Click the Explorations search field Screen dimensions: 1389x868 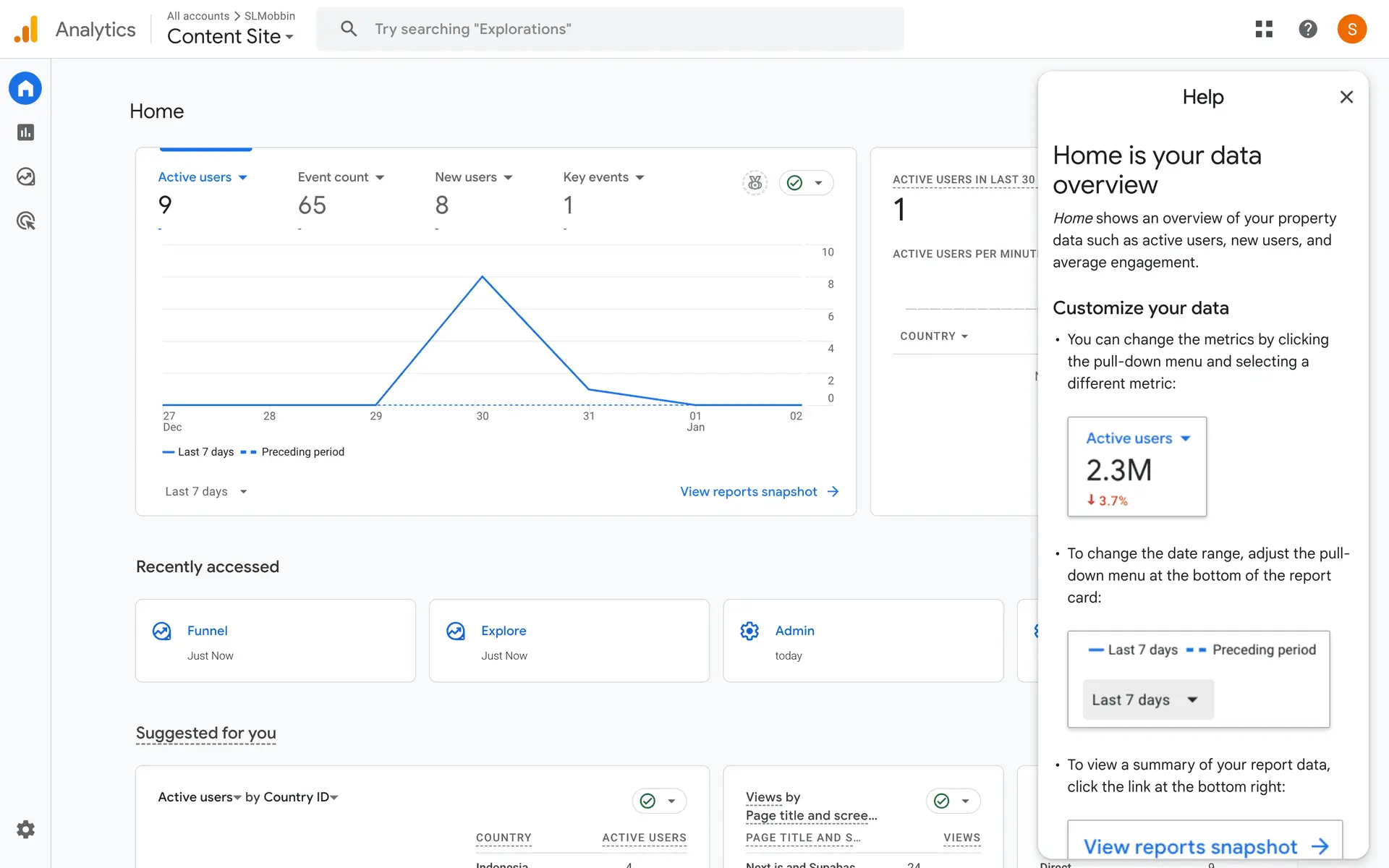tap(609, 29)
